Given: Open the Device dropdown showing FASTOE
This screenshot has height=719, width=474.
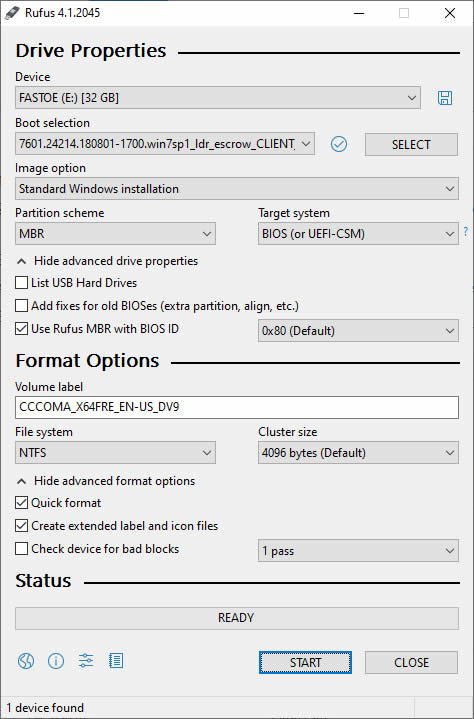Looking at the screenshot, I should 218,98.
